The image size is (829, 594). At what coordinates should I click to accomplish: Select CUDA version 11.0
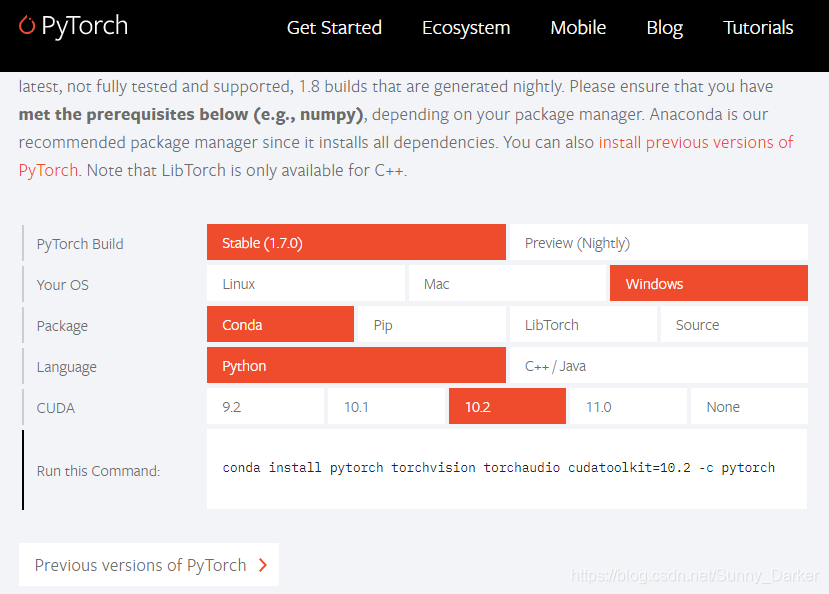pyautogui.click(x=628, y=407)
